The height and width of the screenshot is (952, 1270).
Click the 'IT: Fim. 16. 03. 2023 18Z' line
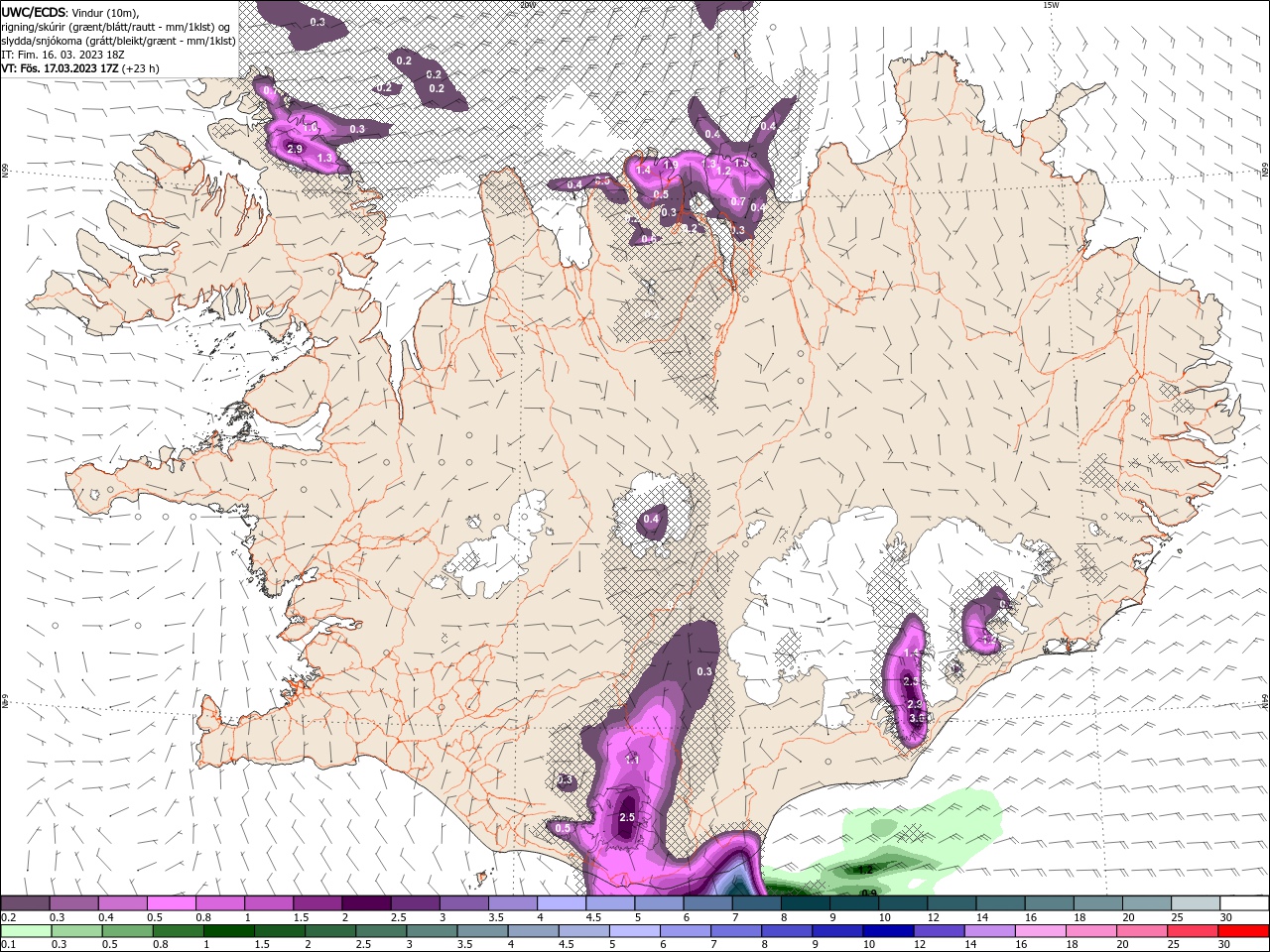(x=63, y=55)
